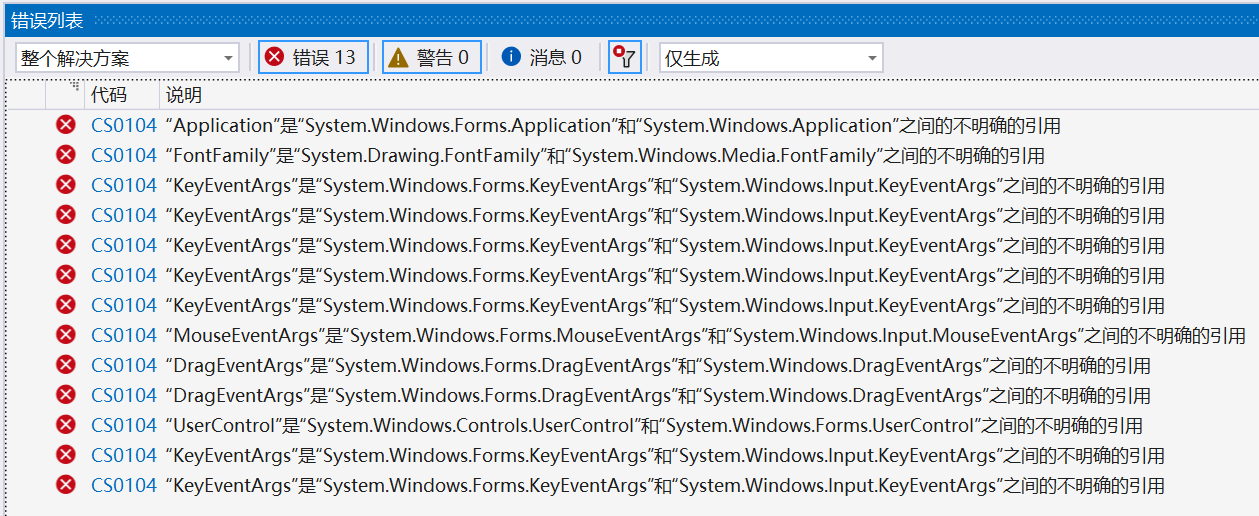Sort errors by the 代码 column header
Viewport: 1259px width, 516px height.
tap(109, 95)
